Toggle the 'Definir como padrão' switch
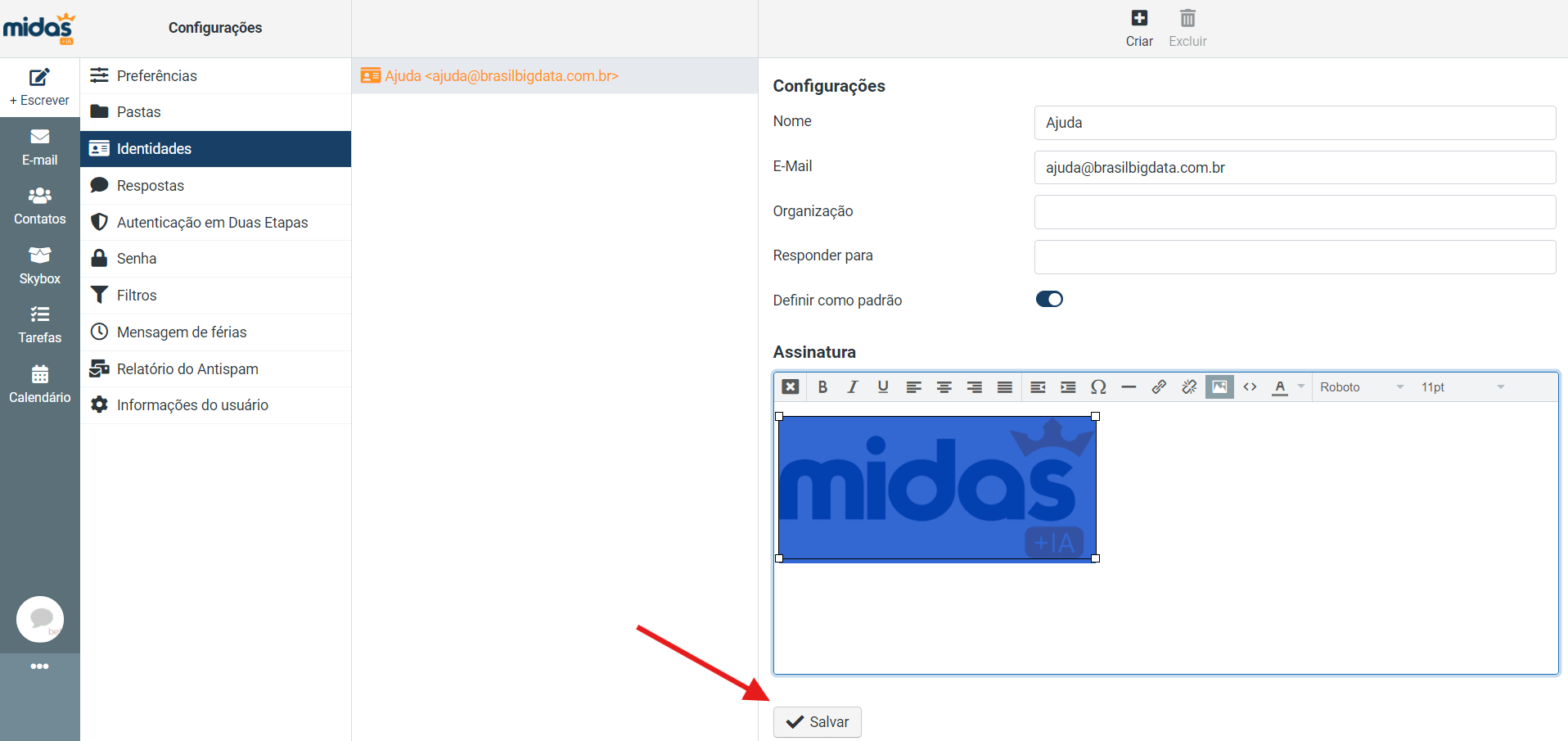This screenshot has width=1568, height=741. coord(1049,300)
